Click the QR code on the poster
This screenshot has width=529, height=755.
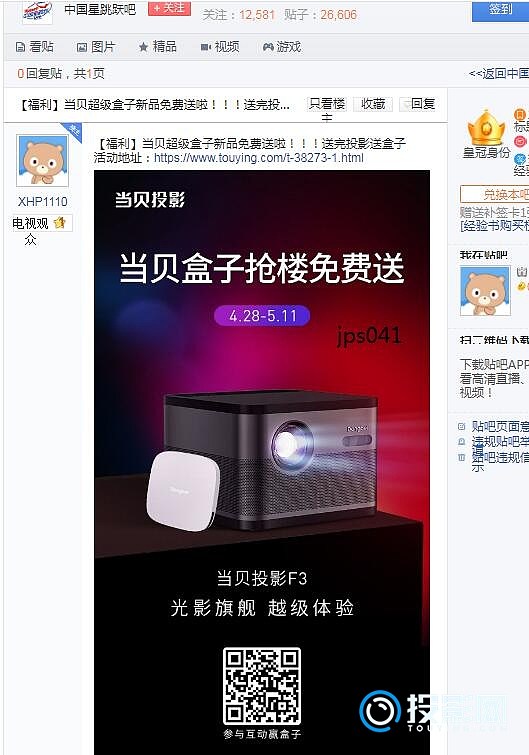(262, 686)
